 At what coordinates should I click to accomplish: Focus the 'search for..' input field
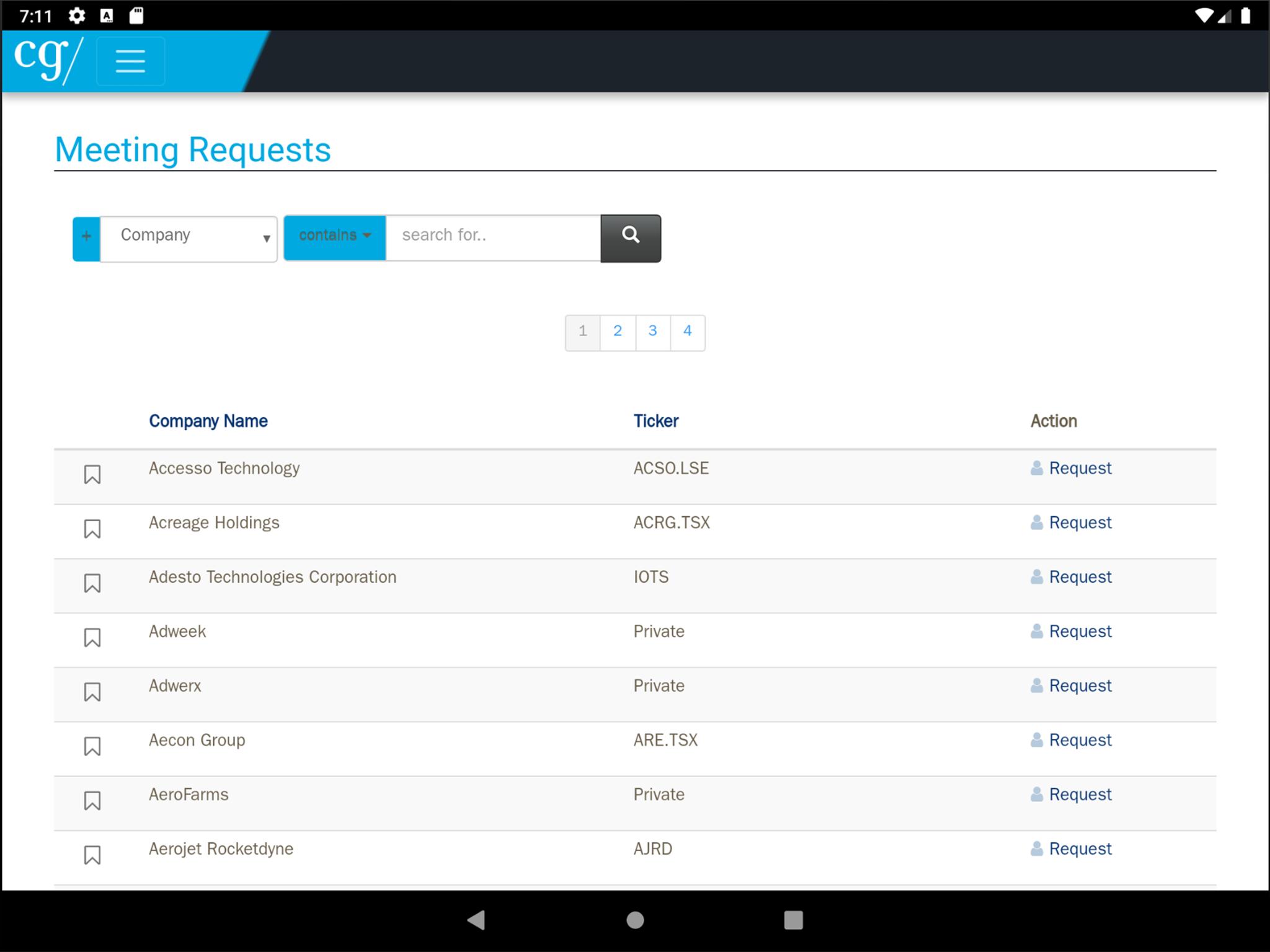pos(493,238)
